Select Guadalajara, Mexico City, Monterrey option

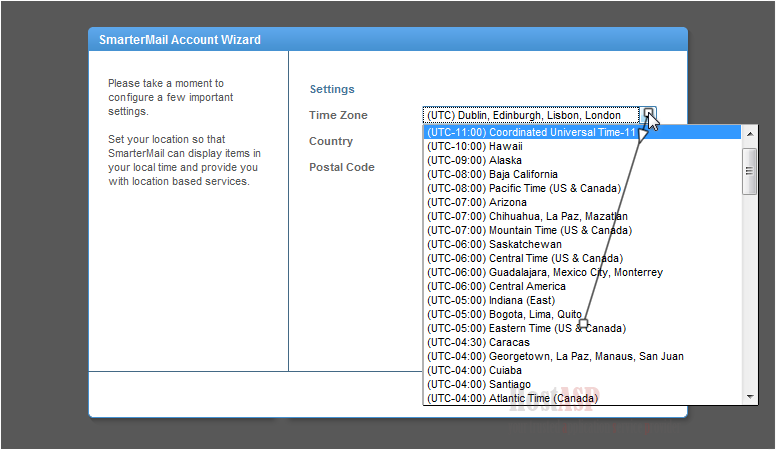pos(544,272)
